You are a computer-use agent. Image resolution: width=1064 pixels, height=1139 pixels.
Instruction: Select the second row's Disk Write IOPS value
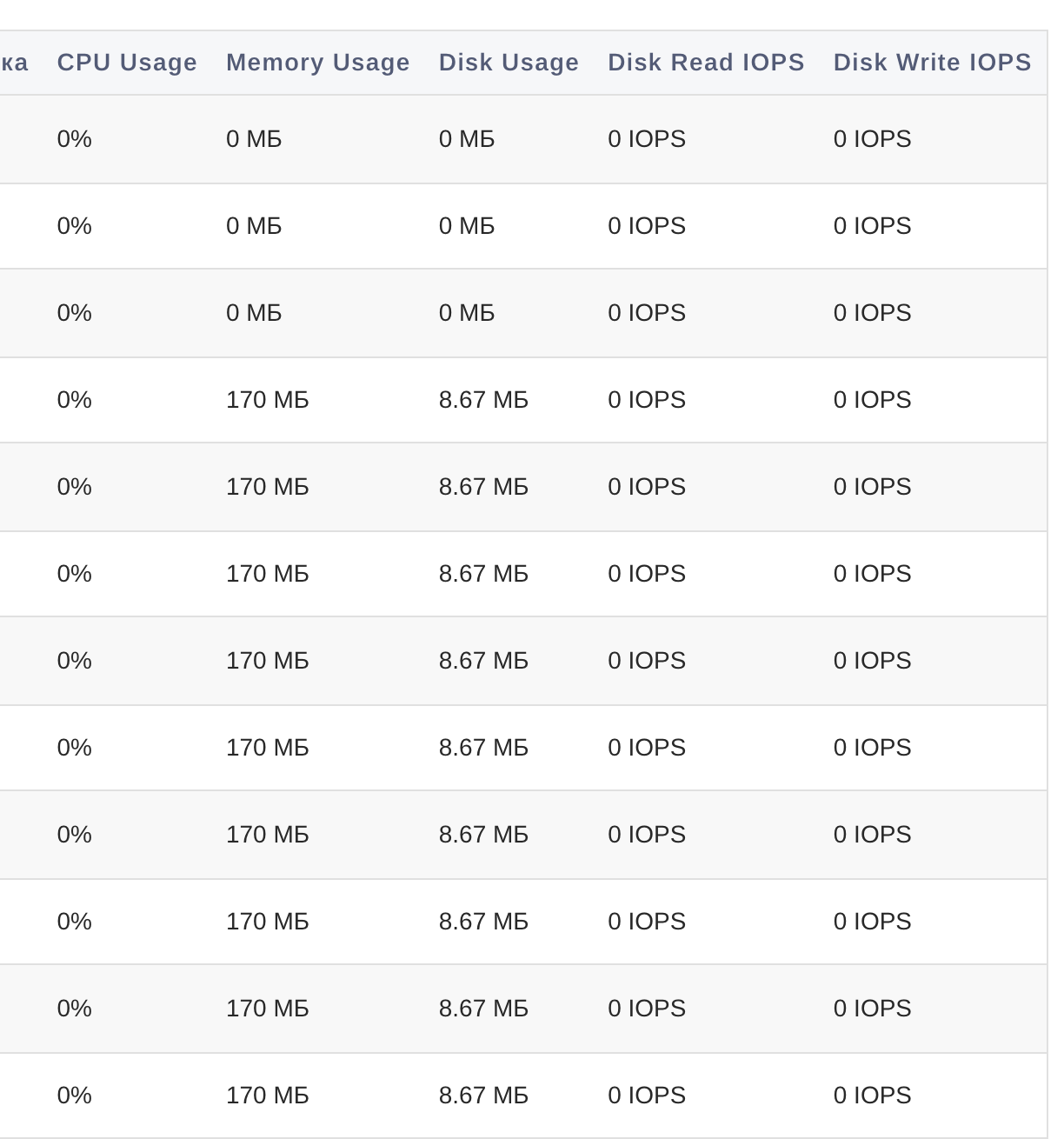pyautogui.click(x=872, y=226)
